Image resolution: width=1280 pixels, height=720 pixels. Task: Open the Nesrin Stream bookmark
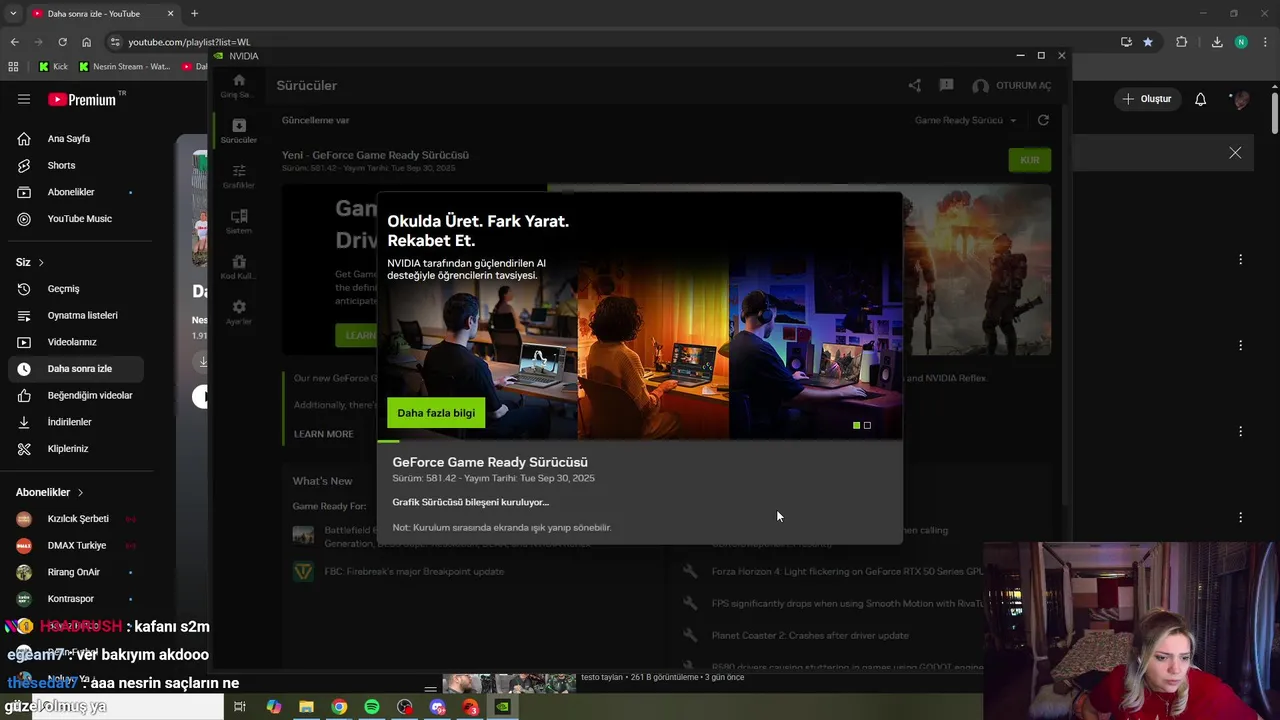pyautogui.click(x=124, y=67)
